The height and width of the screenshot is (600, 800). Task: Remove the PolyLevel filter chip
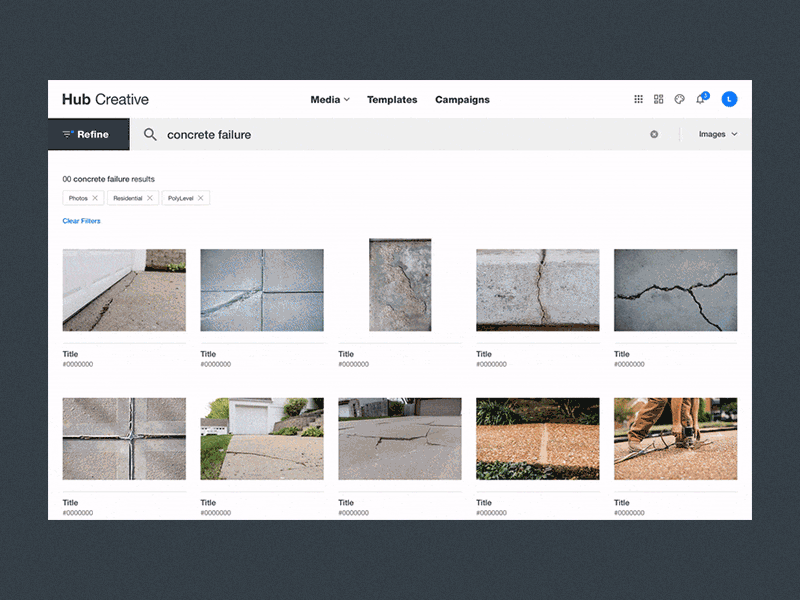click(200, 198)
